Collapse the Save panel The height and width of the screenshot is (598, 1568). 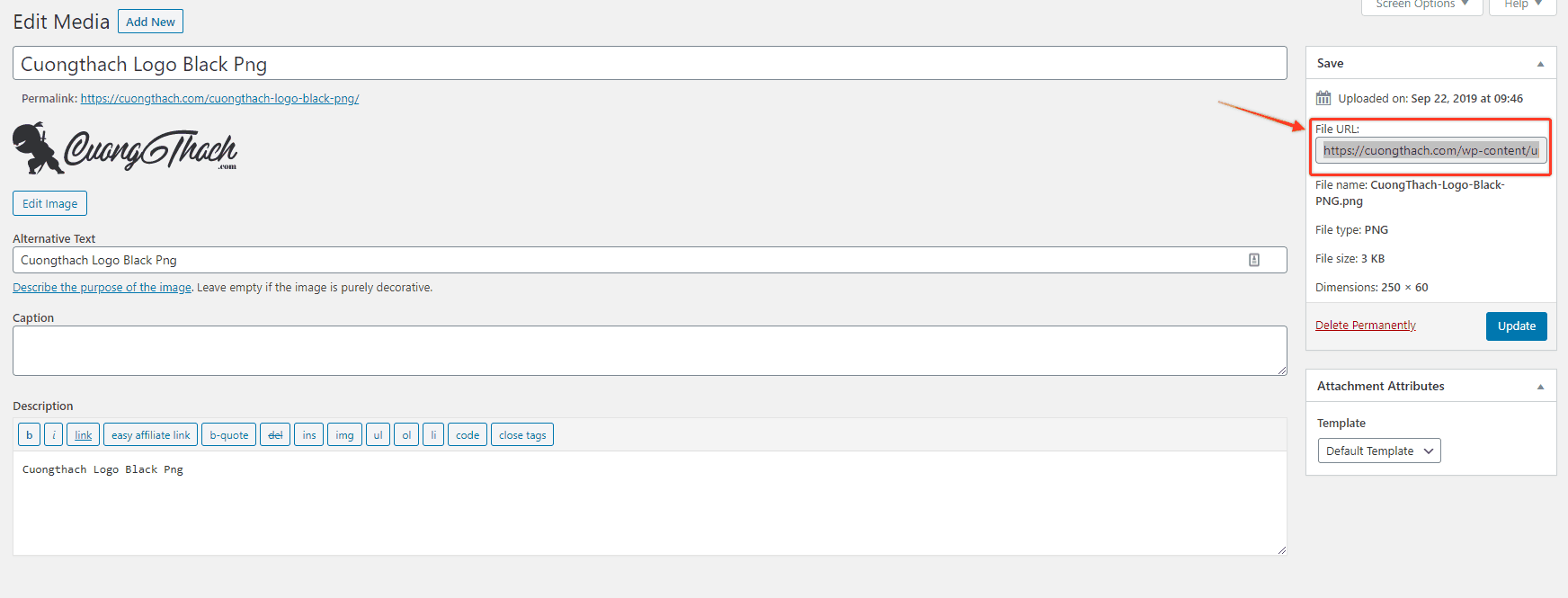point(1540,64)
